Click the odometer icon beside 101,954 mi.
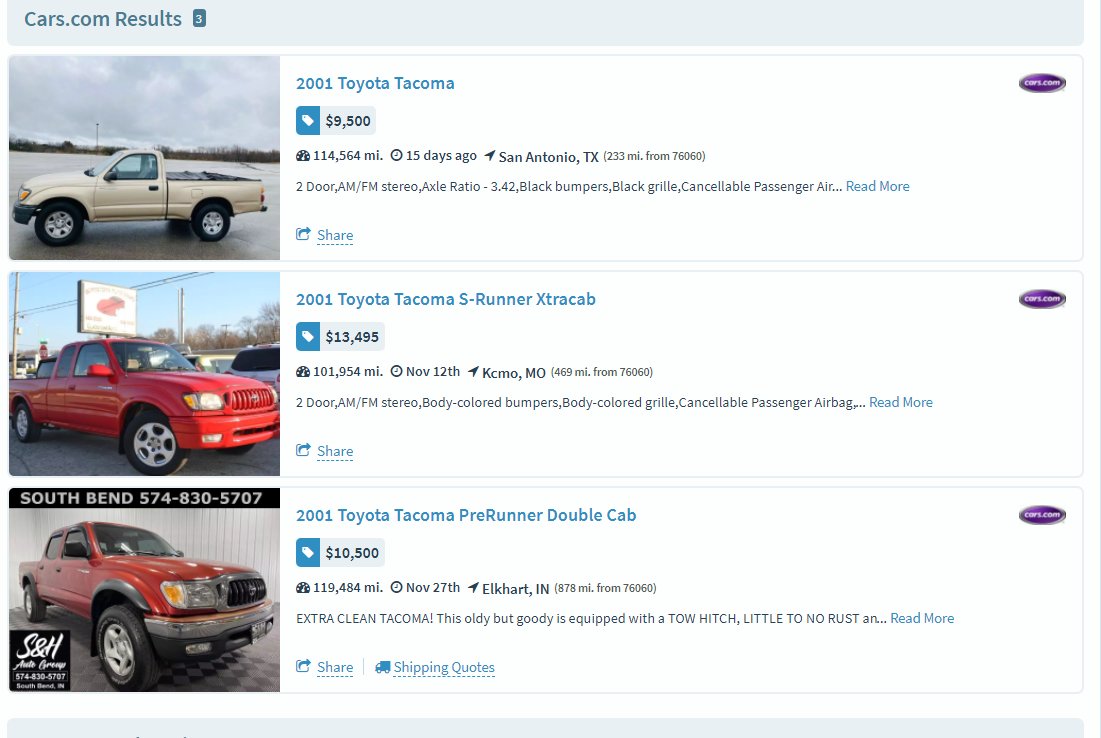This screenshot has width=1101, height=738. 303,371
